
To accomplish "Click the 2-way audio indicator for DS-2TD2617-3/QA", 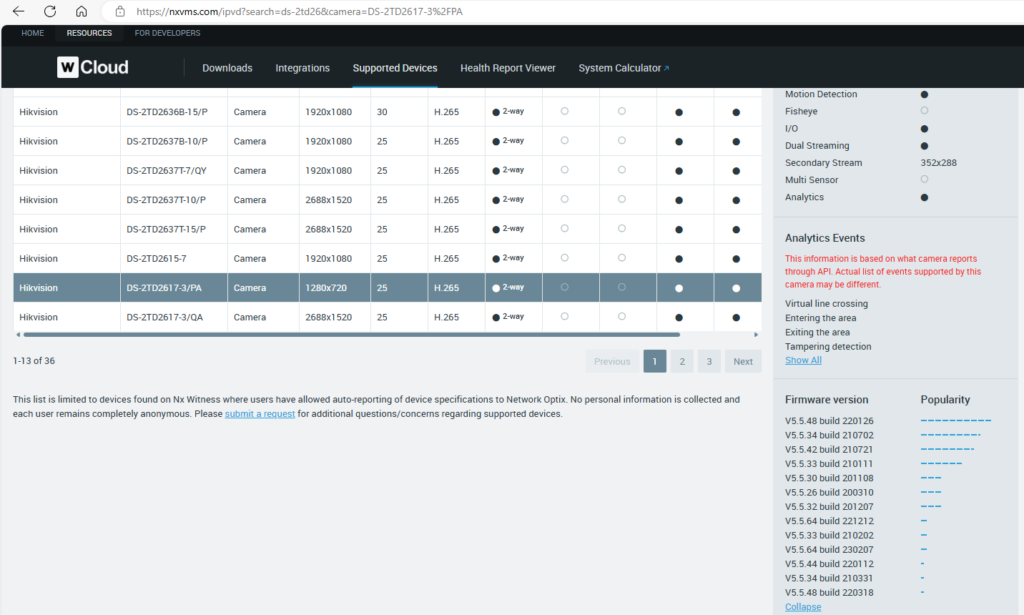I will tap(508, 317).
